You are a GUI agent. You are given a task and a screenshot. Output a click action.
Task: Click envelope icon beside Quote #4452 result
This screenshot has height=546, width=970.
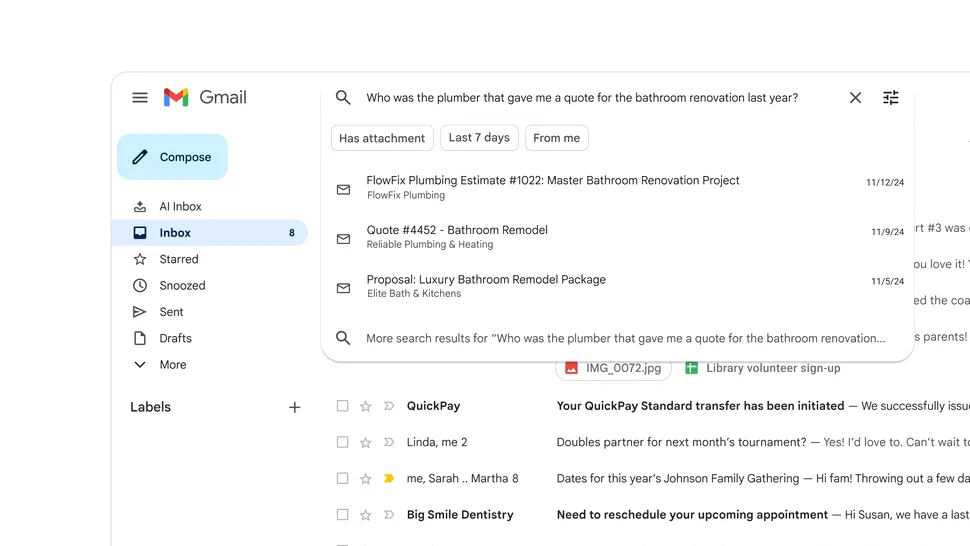(343, 239)
